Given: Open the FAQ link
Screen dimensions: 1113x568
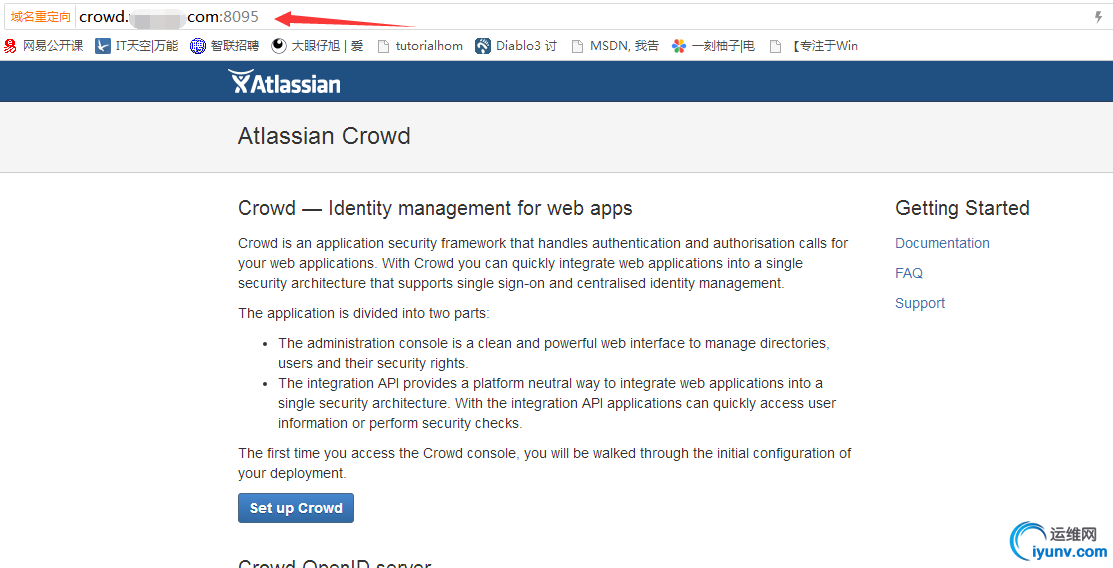Looking at the screenshot, I should click(909, 273).
